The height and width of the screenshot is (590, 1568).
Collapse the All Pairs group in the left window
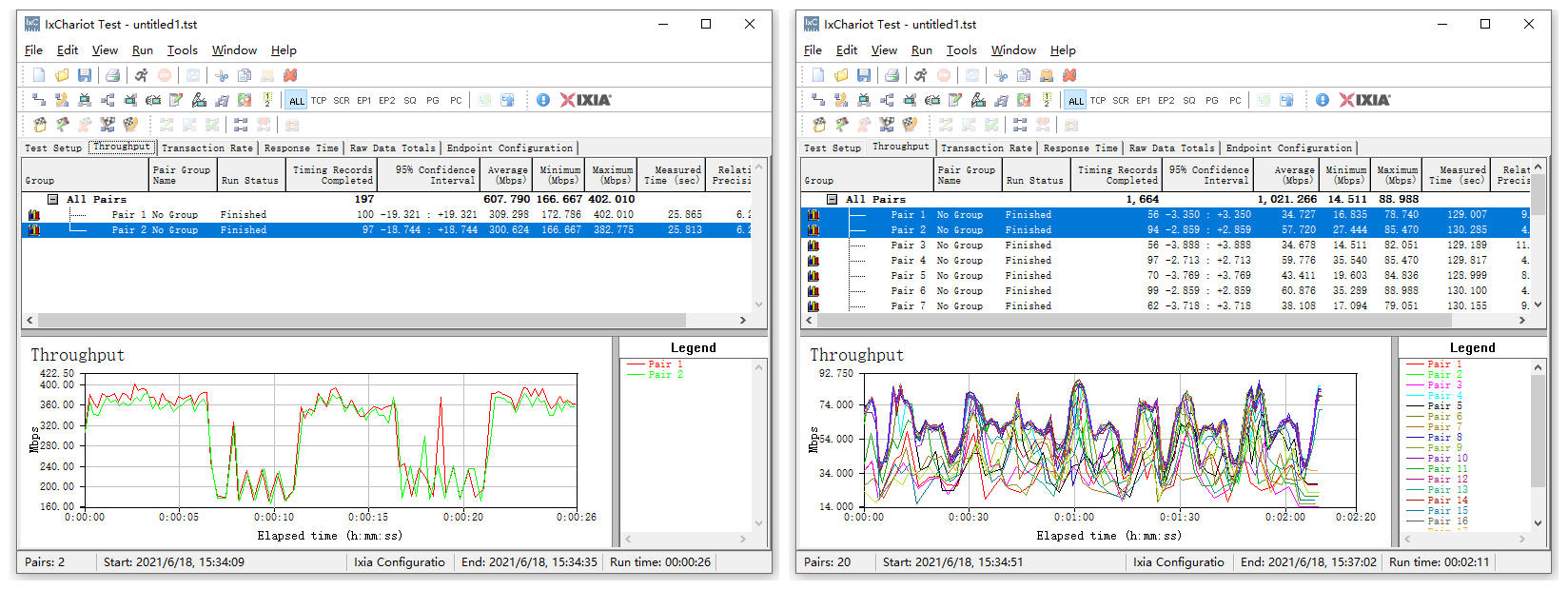coord(53,200)
